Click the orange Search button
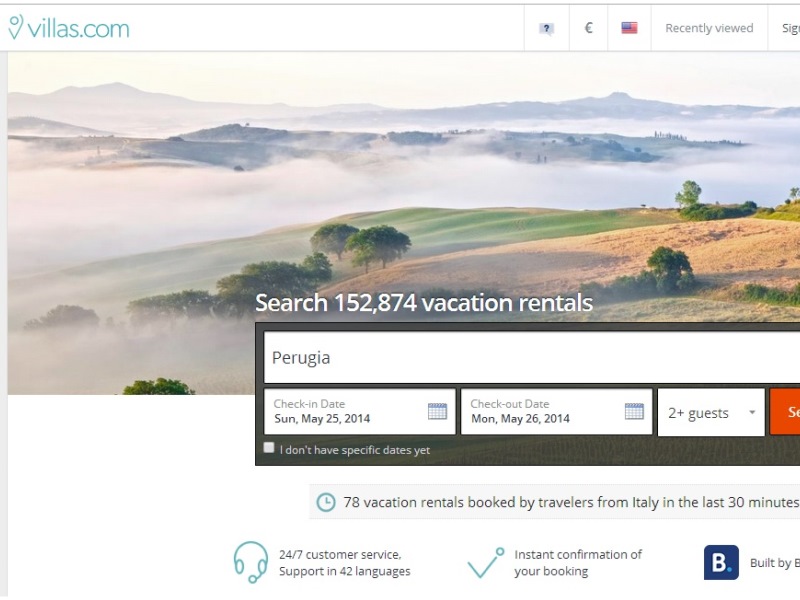 point(785,412)
